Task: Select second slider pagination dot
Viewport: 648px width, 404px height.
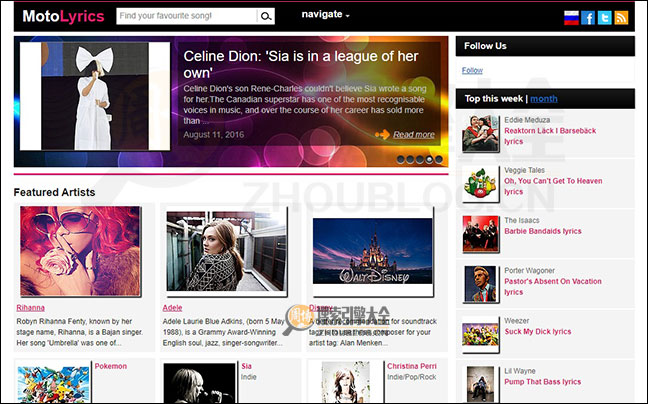Action: (410, 159)
